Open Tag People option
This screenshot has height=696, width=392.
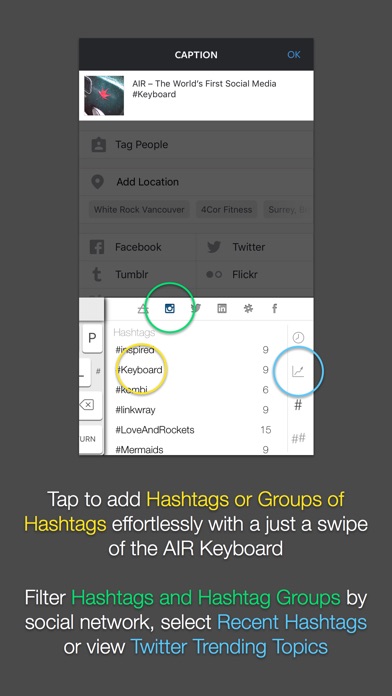point(196,145)
